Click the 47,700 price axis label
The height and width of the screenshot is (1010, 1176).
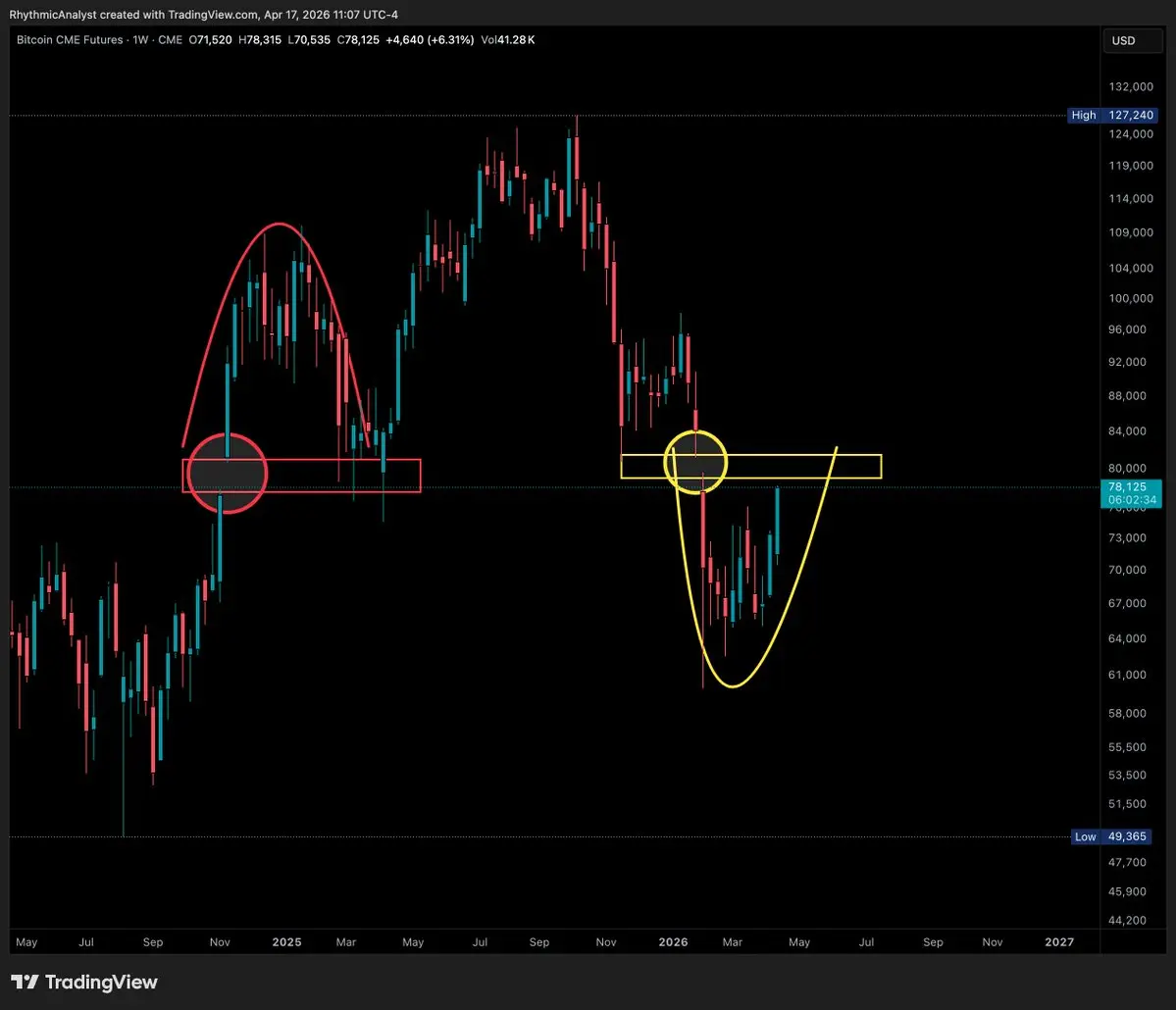pyautogui.click(x=1127, y=862)
